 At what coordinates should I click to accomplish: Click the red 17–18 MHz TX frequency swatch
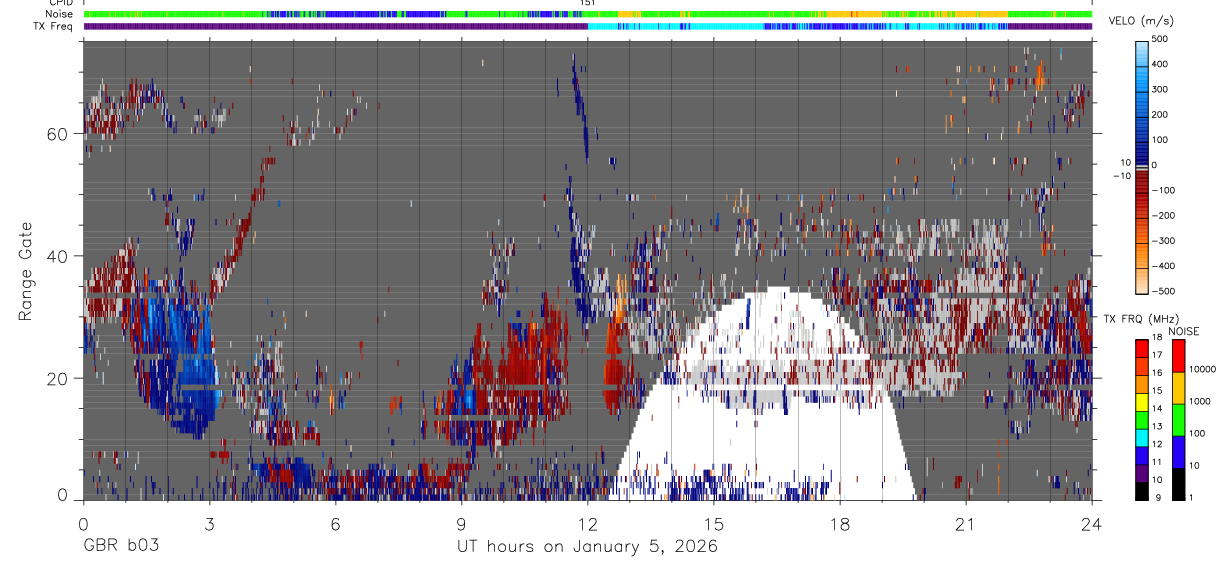pyautogui.click(x=1141, y=347)
